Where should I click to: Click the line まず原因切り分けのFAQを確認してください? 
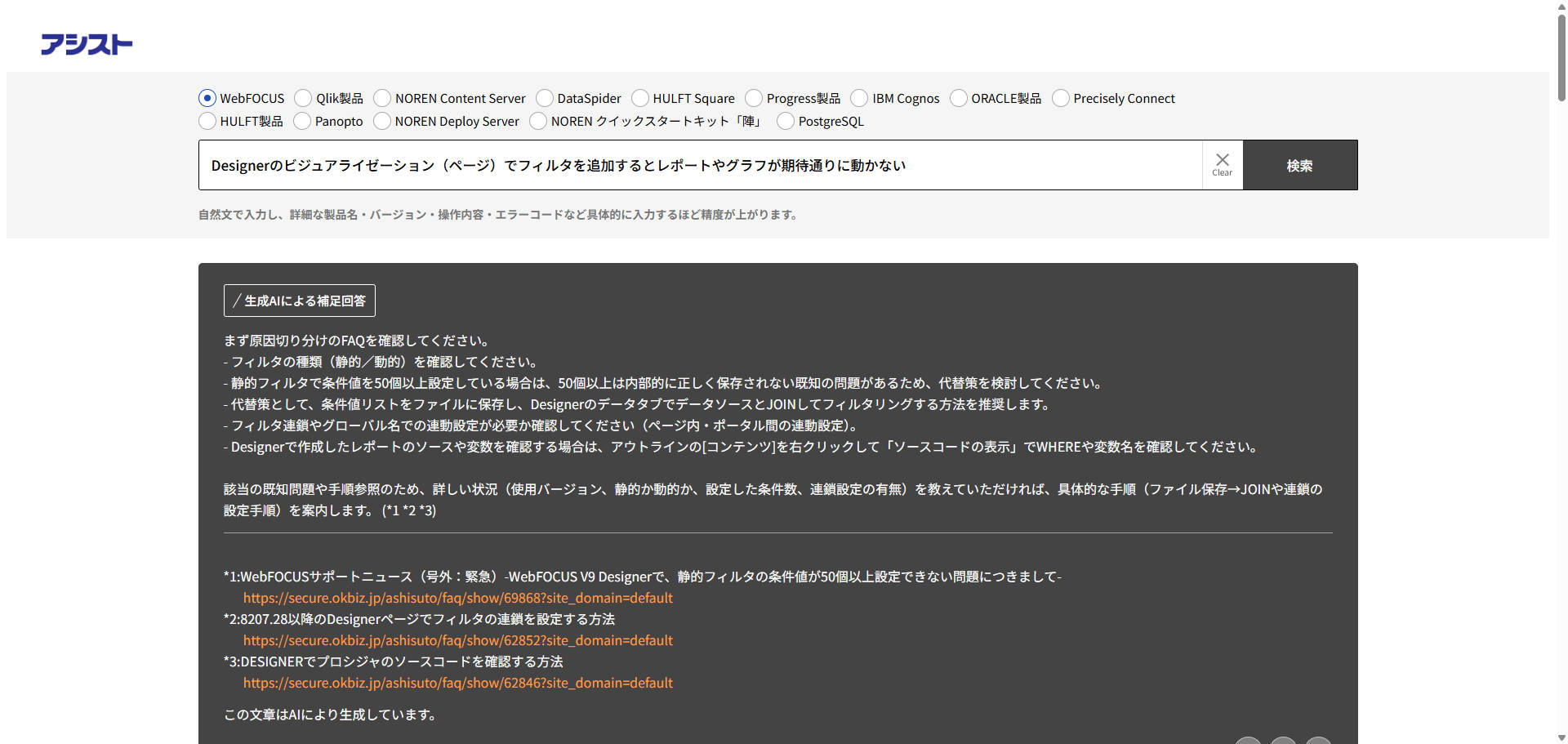[x=357, y=341]
